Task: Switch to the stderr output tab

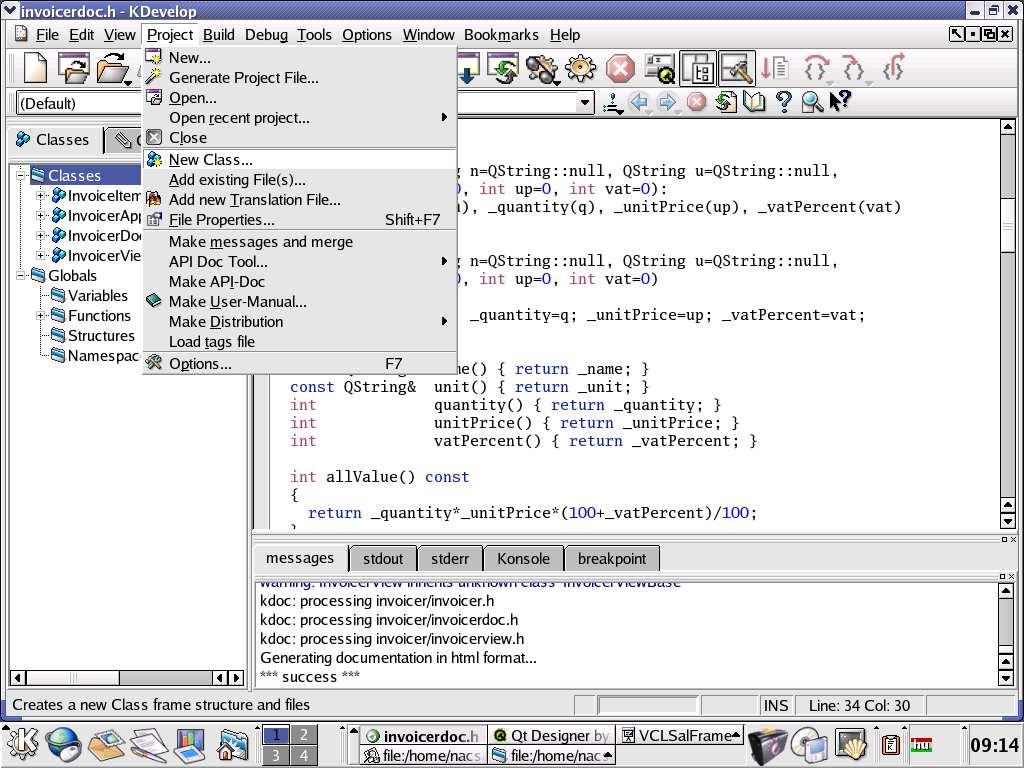Action: click(x=450, y=558)
